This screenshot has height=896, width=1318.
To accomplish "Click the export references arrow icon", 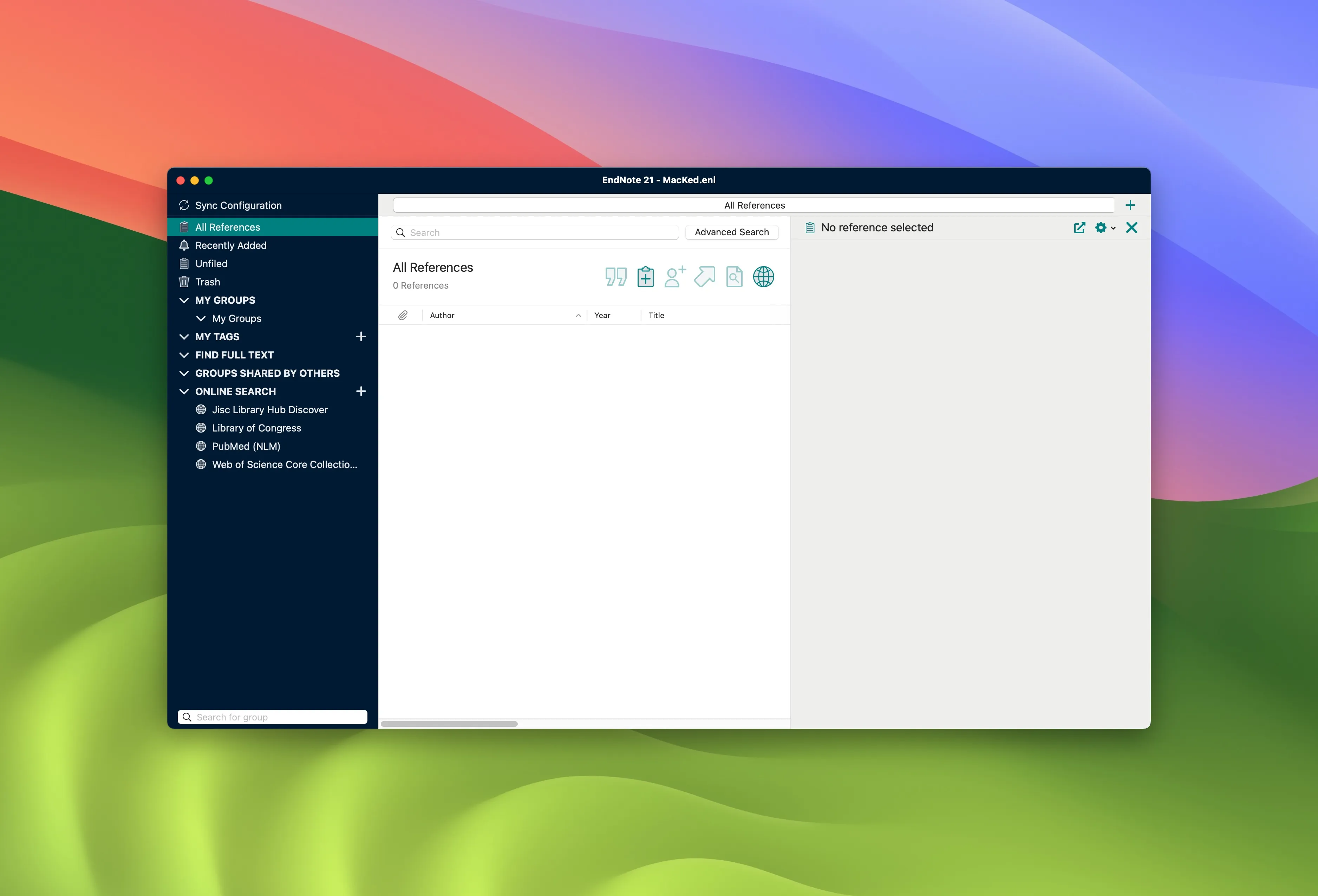I will (704, 277).
